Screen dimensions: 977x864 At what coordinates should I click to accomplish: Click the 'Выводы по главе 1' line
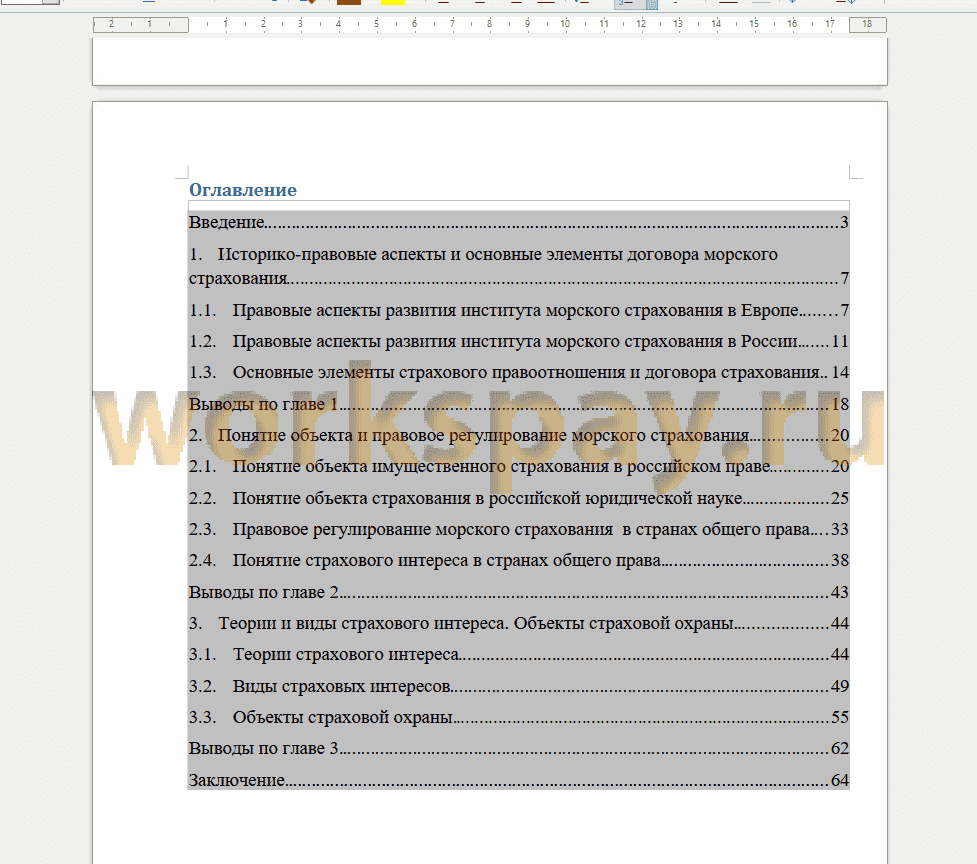tap(518, 404)
